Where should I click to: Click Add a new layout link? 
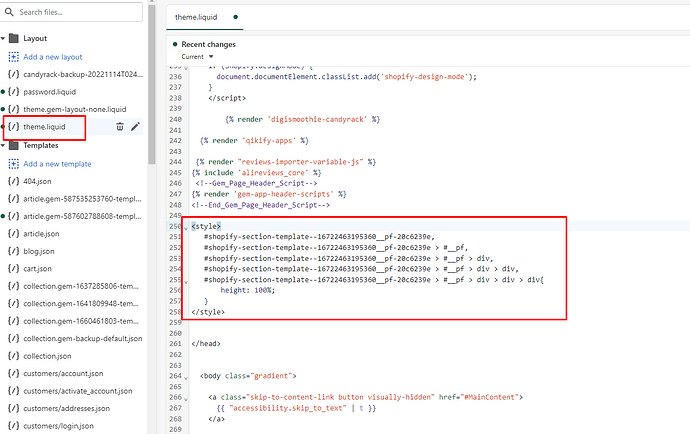53,57
